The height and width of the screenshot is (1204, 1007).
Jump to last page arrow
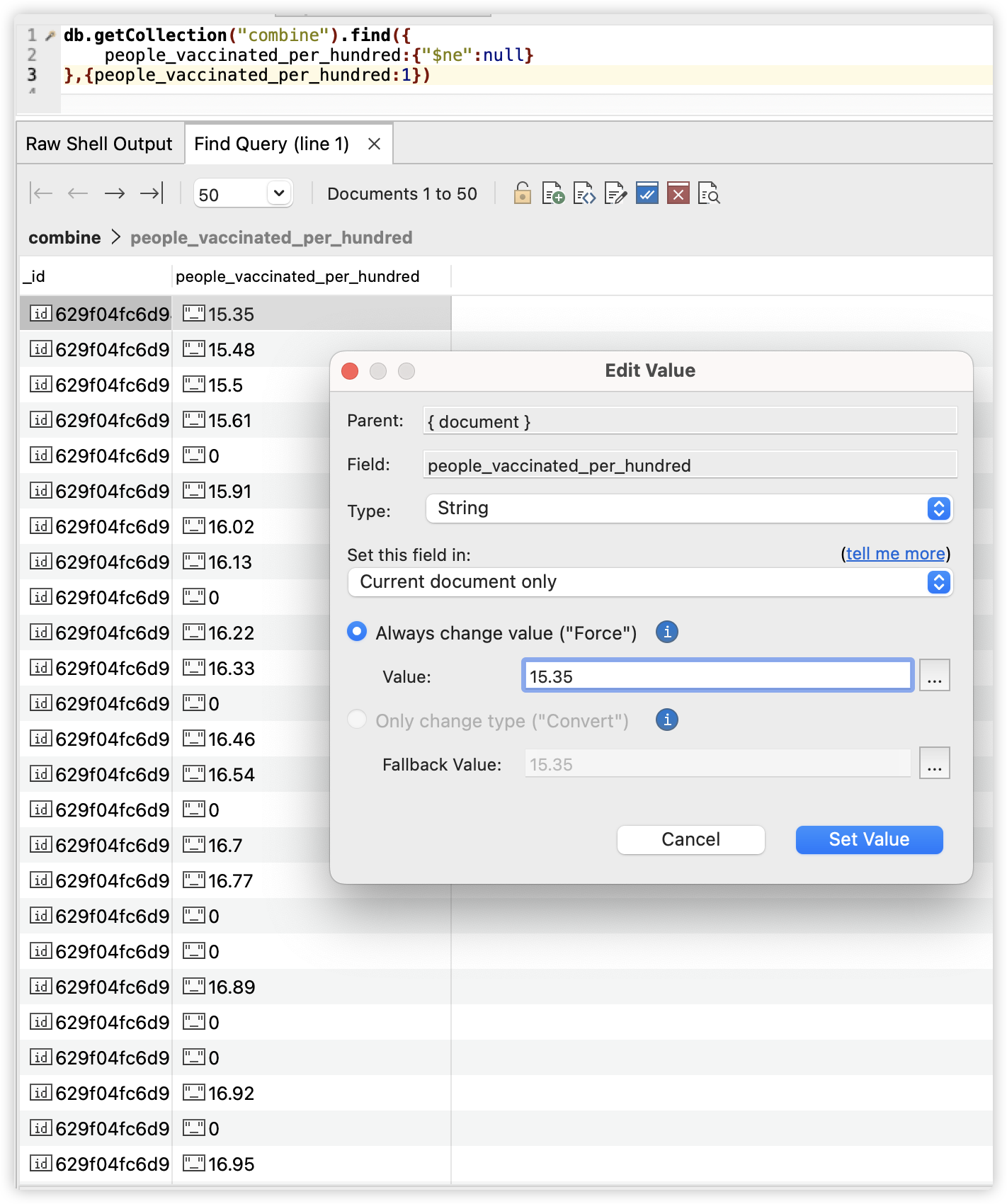pos(152,193)
